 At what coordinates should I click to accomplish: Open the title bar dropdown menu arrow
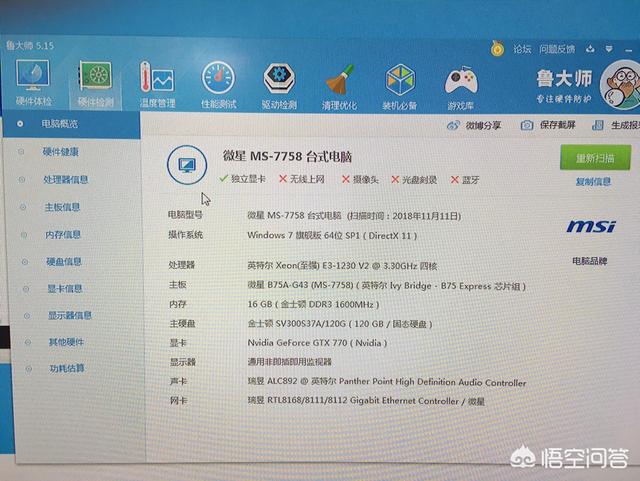609,49
